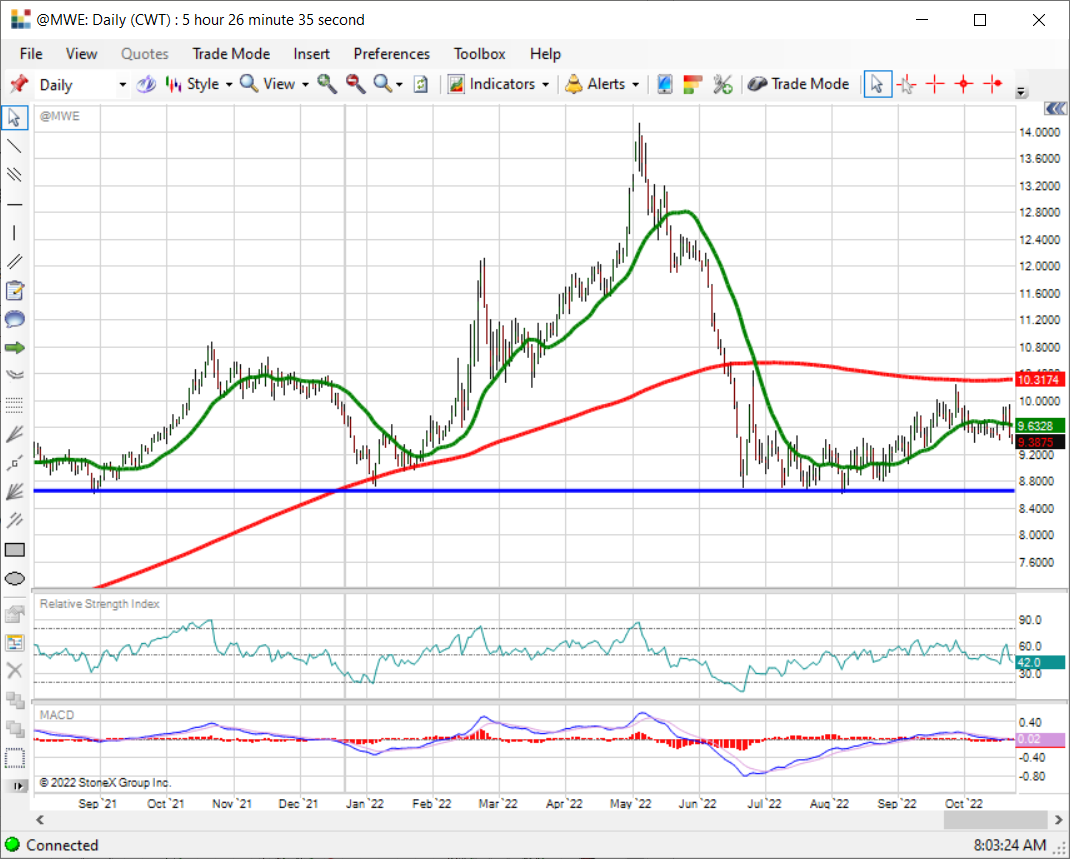Open the Insert menu

311,53
